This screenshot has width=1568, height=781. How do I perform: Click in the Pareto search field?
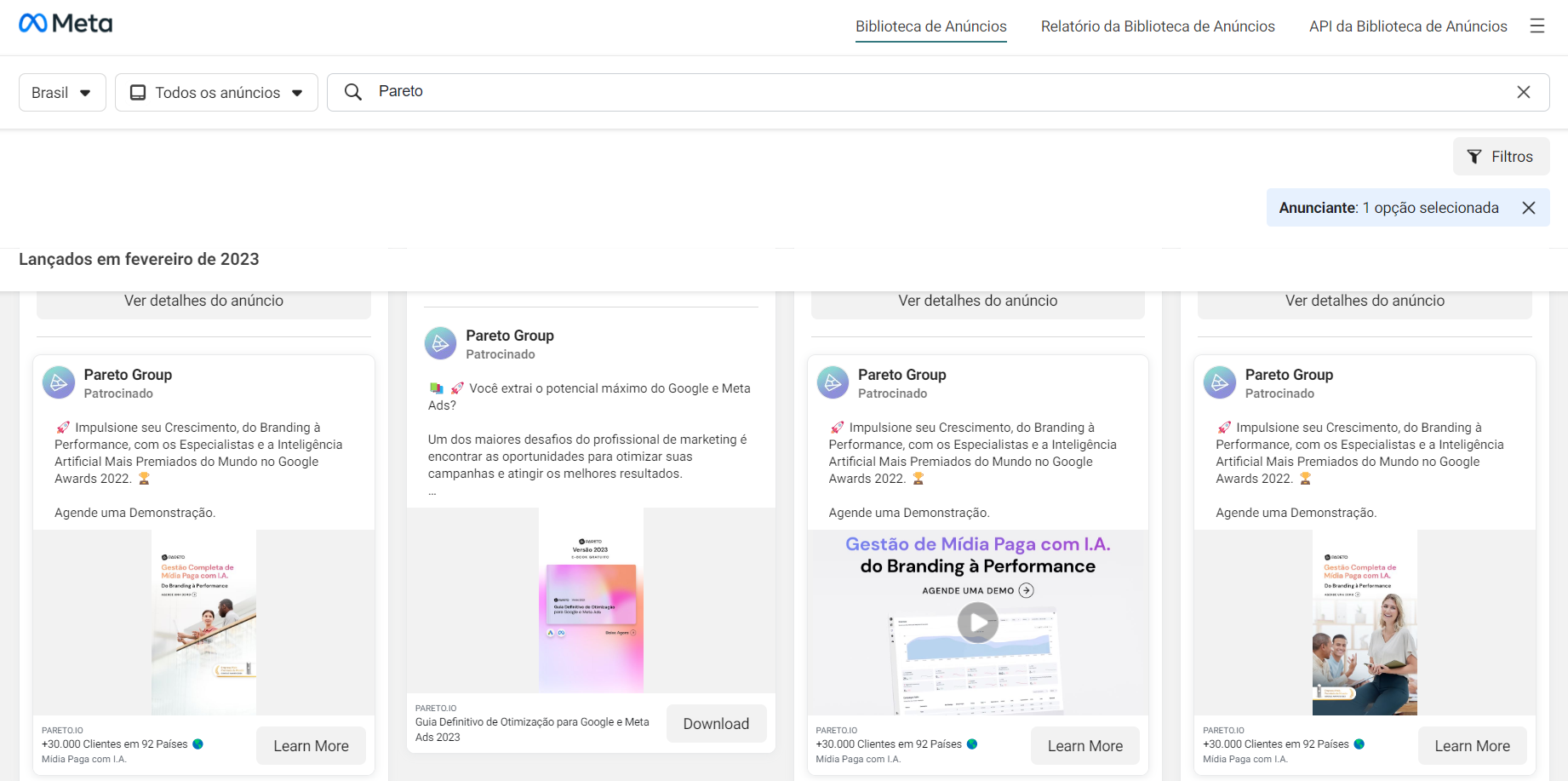(x=936, y=92)
